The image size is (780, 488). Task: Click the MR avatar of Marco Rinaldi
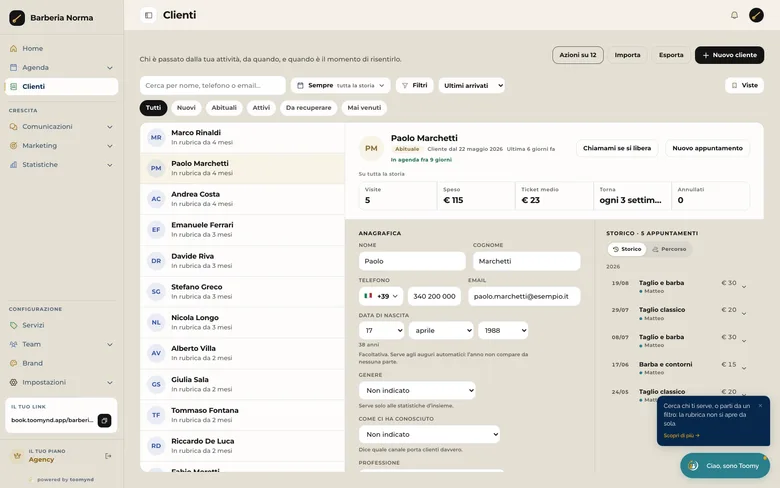click(156, 137)
